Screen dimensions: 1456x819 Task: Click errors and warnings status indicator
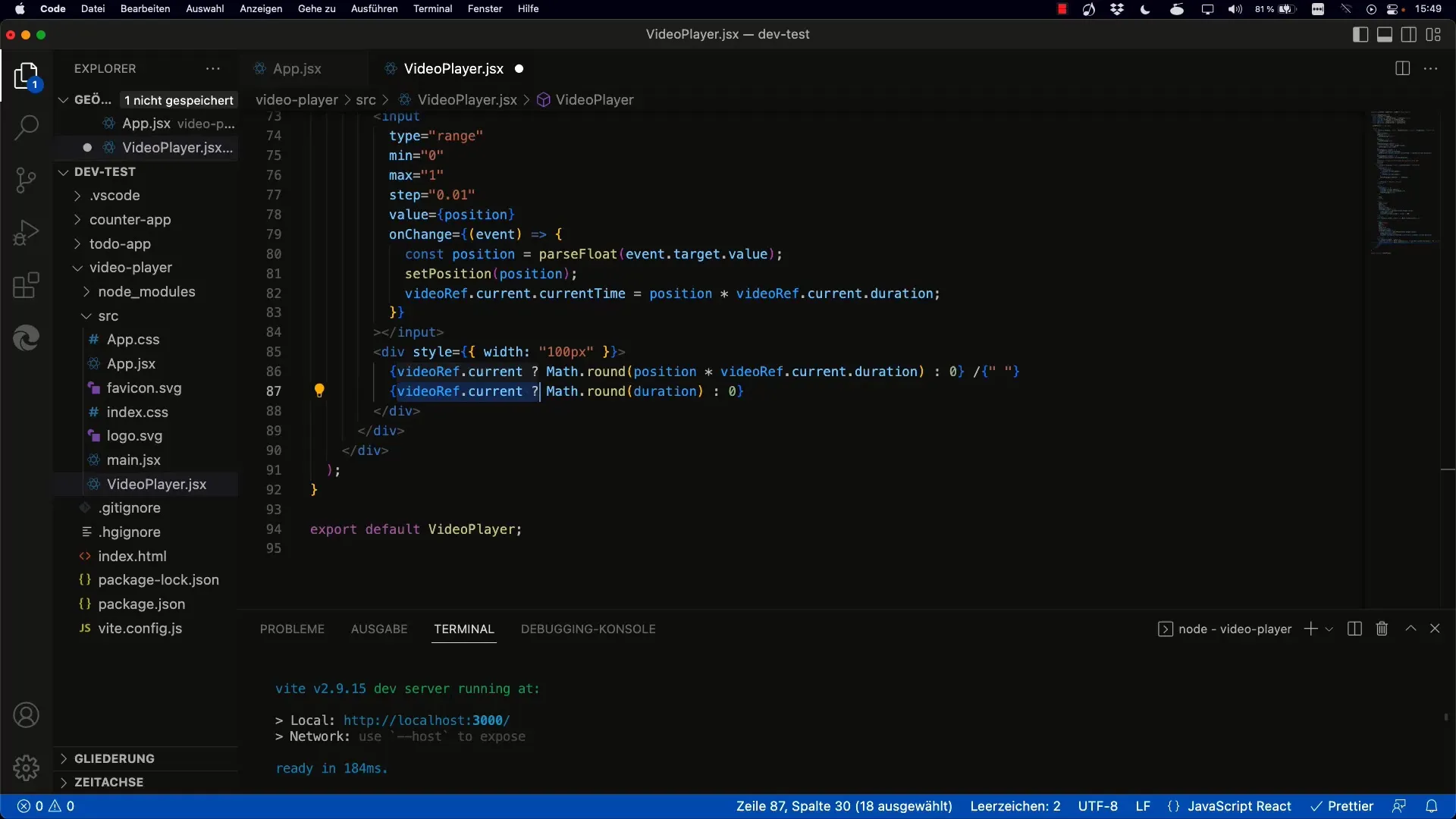tap(45, 806)
